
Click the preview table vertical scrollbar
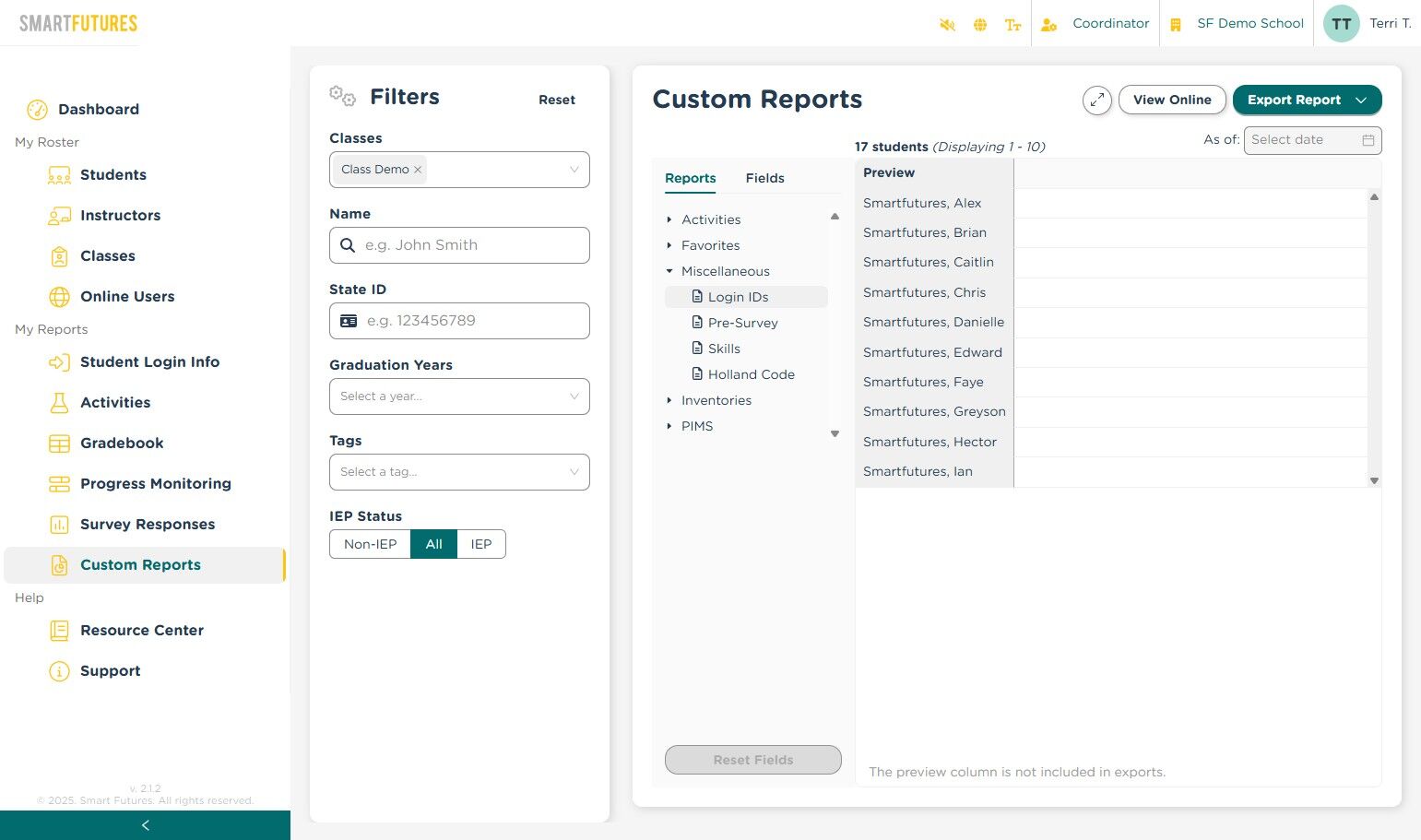click(x=1374, y=338)
